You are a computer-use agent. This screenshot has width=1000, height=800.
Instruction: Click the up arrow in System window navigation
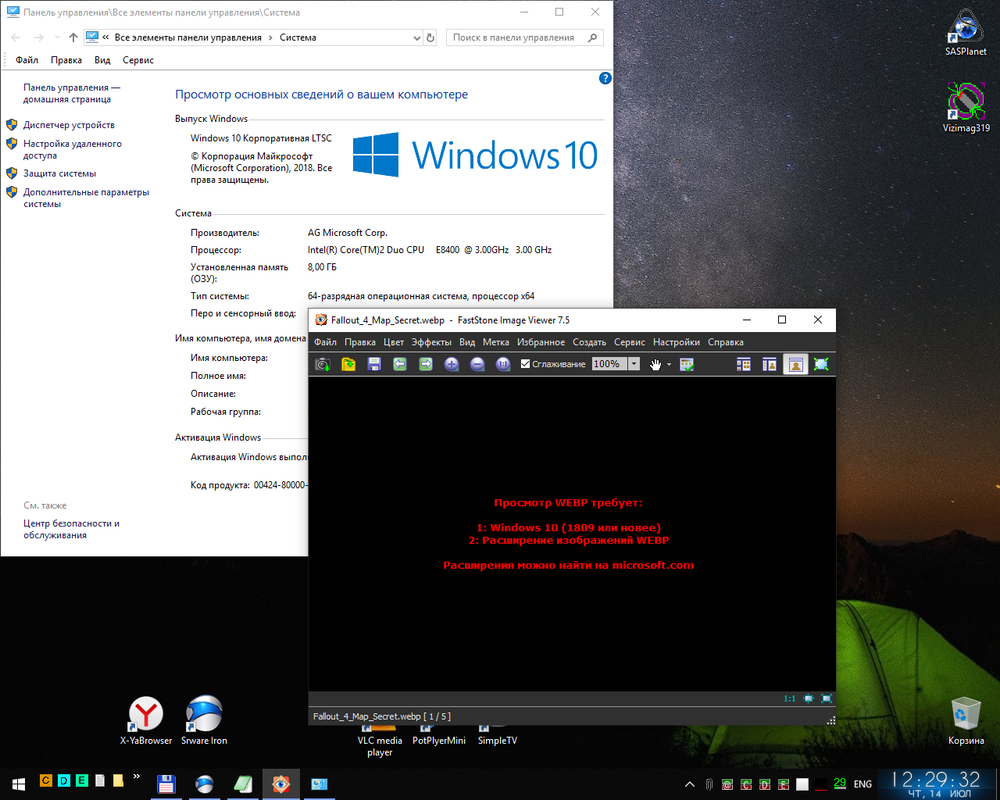73,38
